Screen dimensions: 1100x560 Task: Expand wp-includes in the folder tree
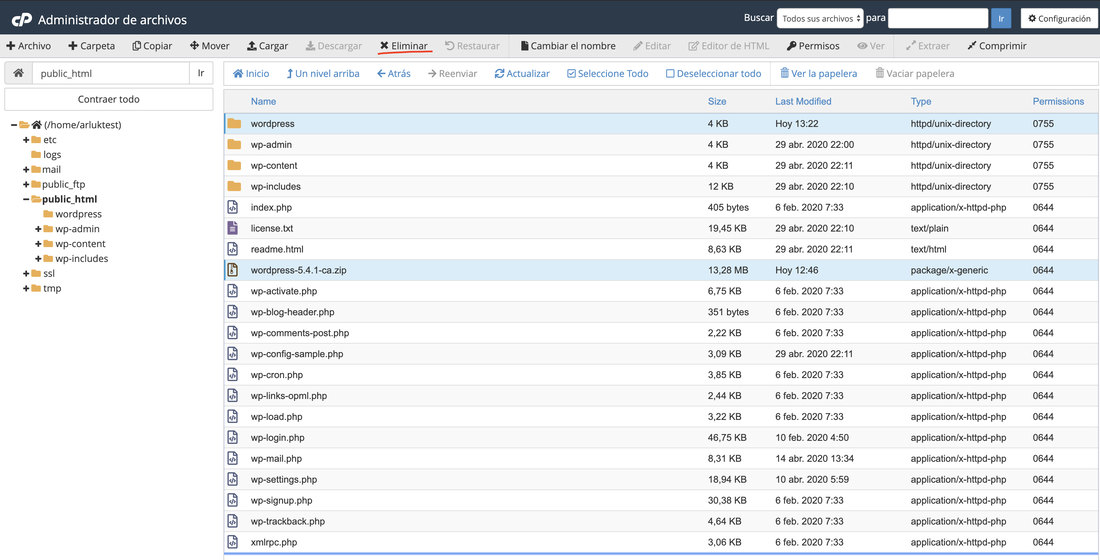click(x=39, y=258)
